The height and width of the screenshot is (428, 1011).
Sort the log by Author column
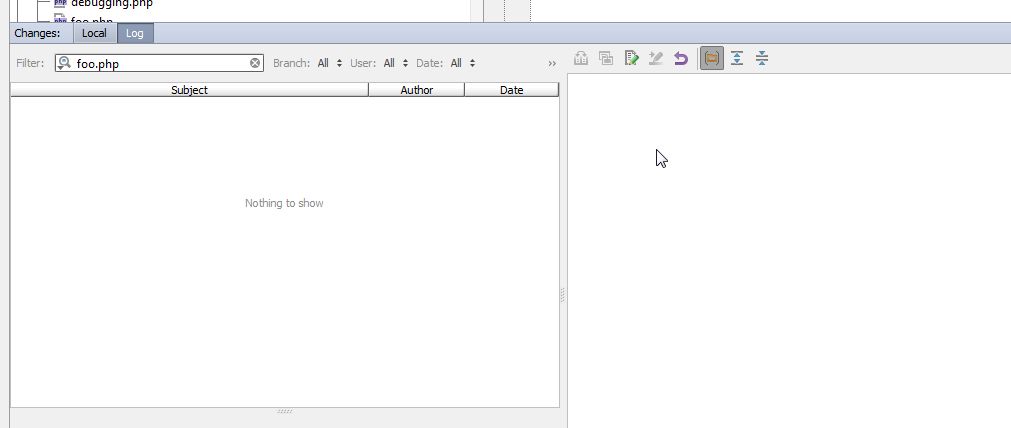click(417, 90)
